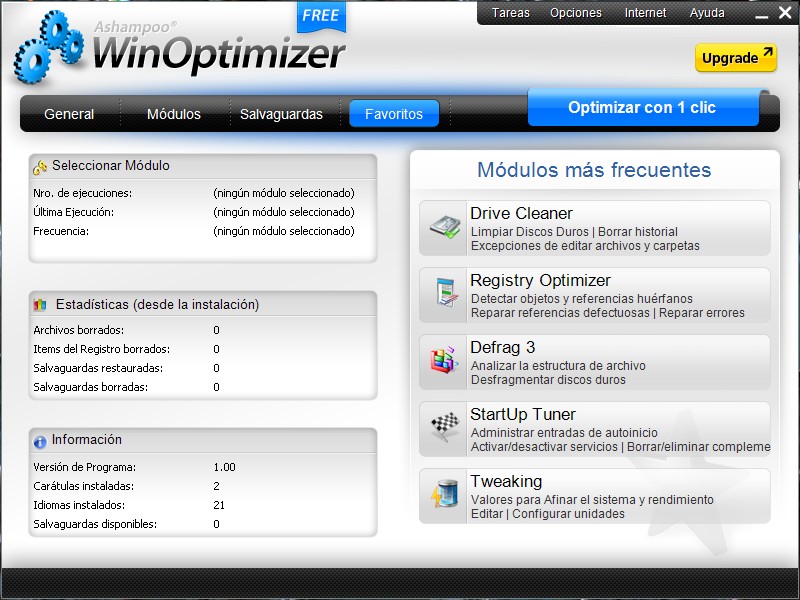This screenshot has height=600, width=800.
Task: Click the 'Información' panel title
Action: [87, 439]
